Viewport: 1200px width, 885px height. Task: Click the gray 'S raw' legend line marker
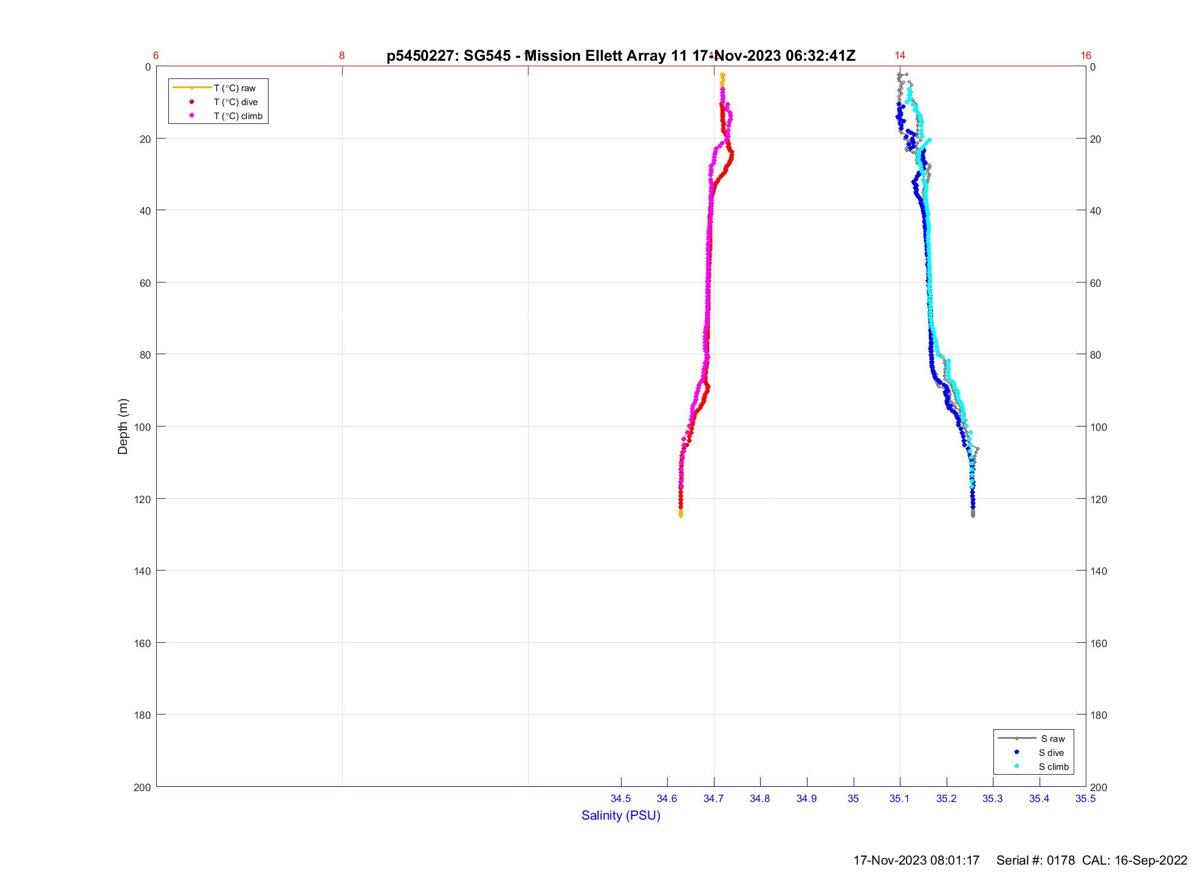[x=1016, y=738]
